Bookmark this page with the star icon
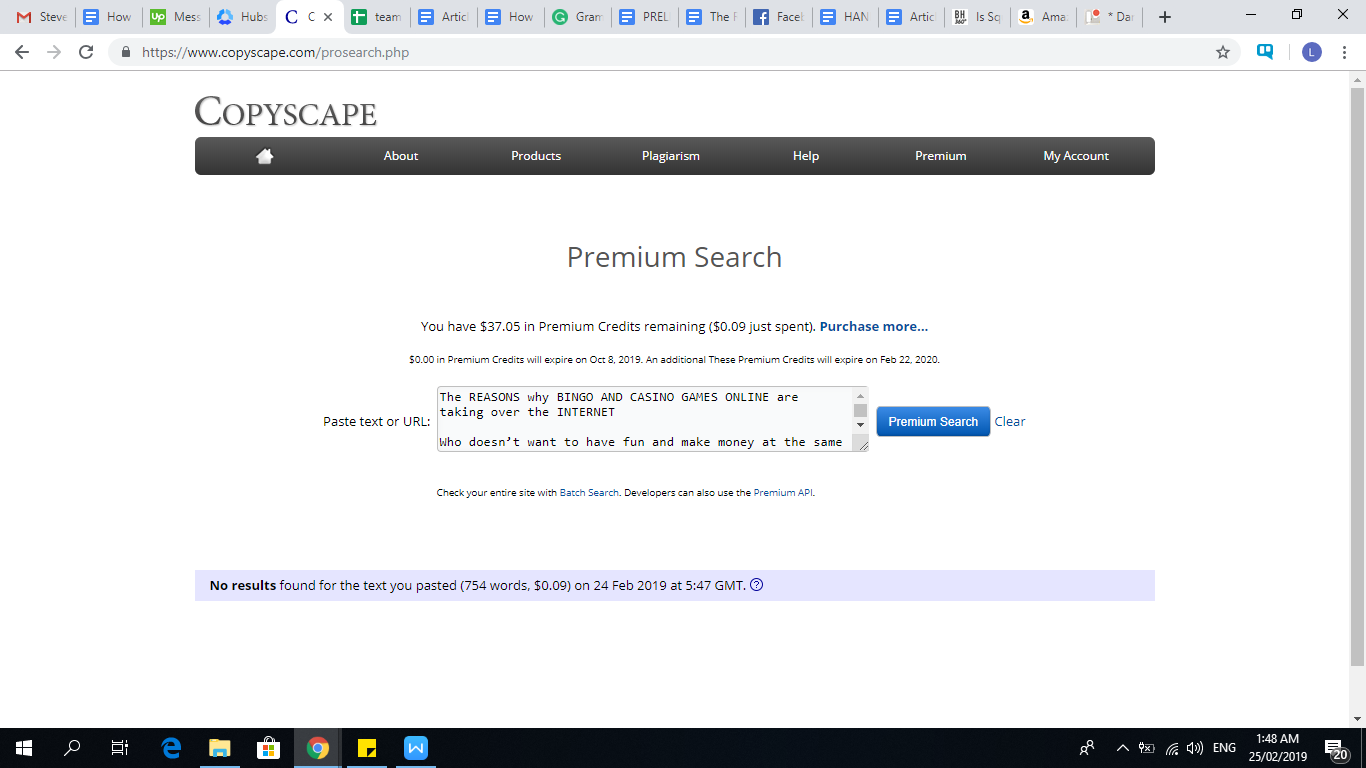This screenshot has width=1366, height=768. point(1223,52)
